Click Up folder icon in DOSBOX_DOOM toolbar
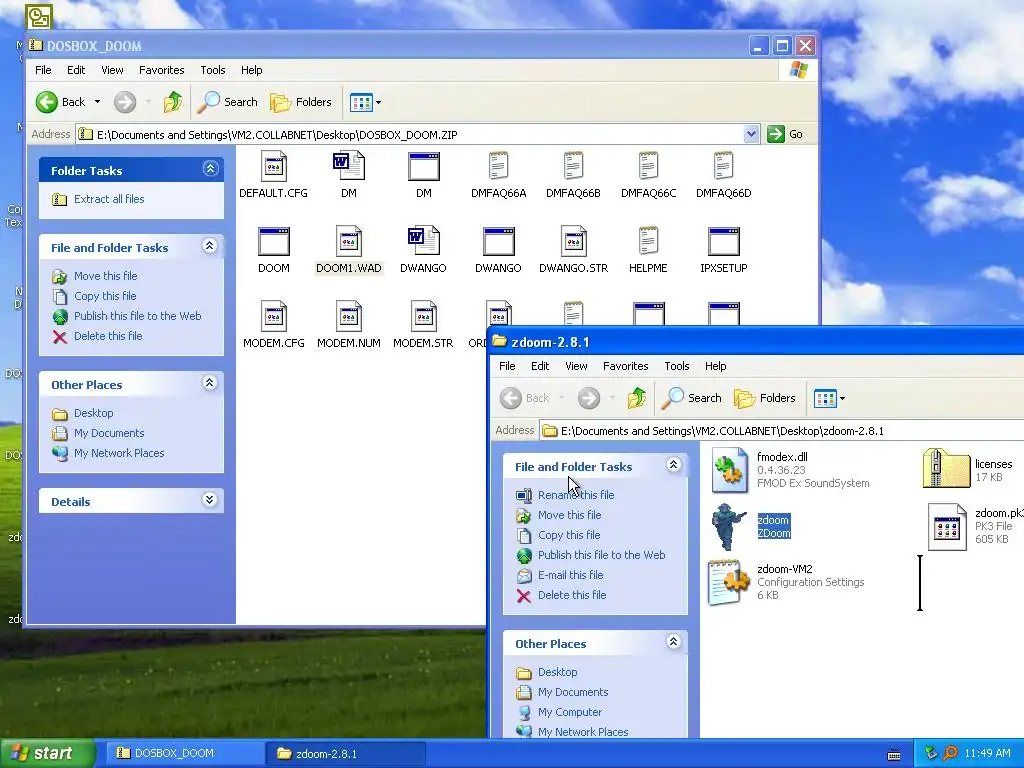The image size is (1024, 768). [172, 102]
